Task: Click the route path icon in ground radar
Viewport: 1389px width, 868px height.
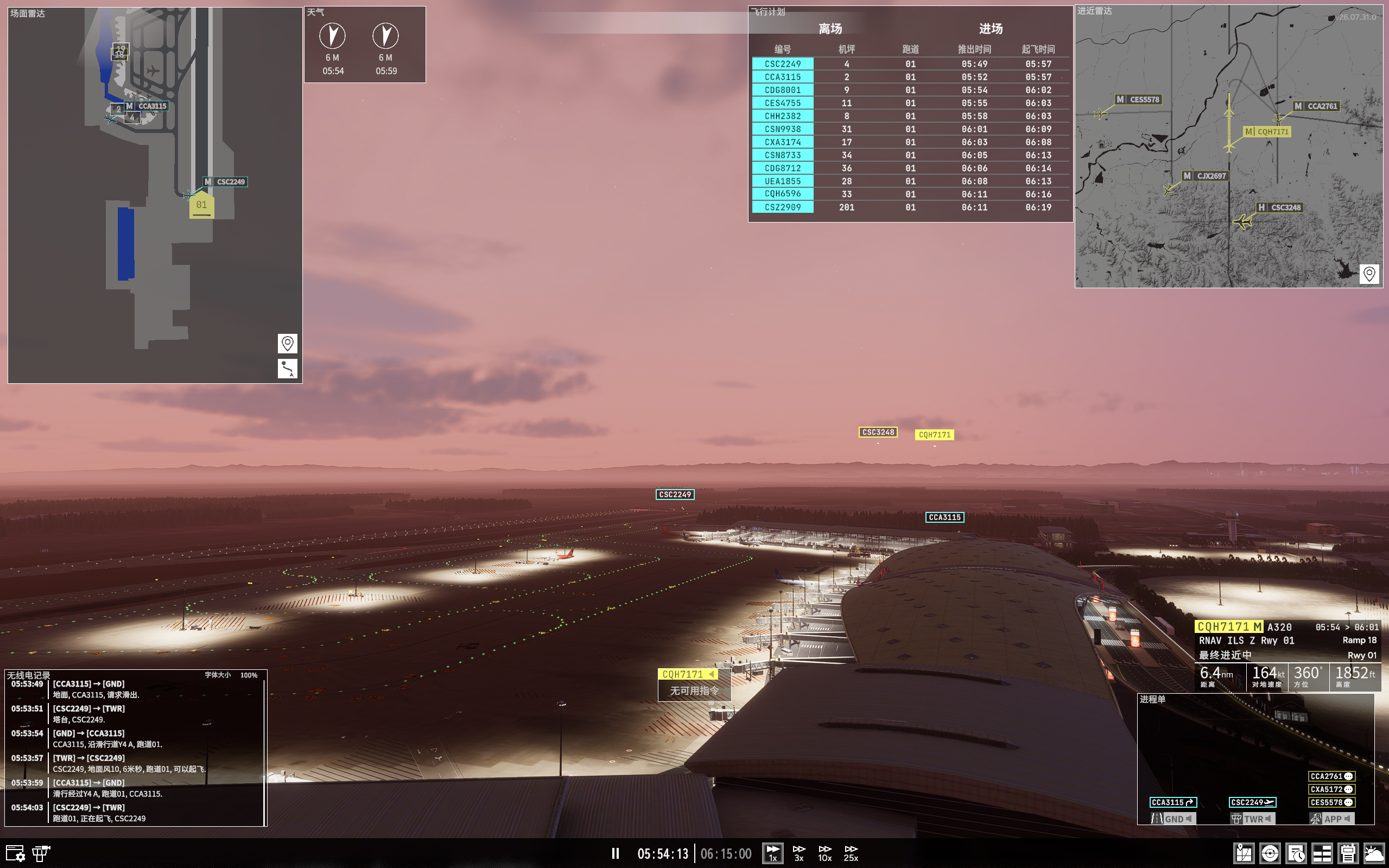Action: pos(288,369)
